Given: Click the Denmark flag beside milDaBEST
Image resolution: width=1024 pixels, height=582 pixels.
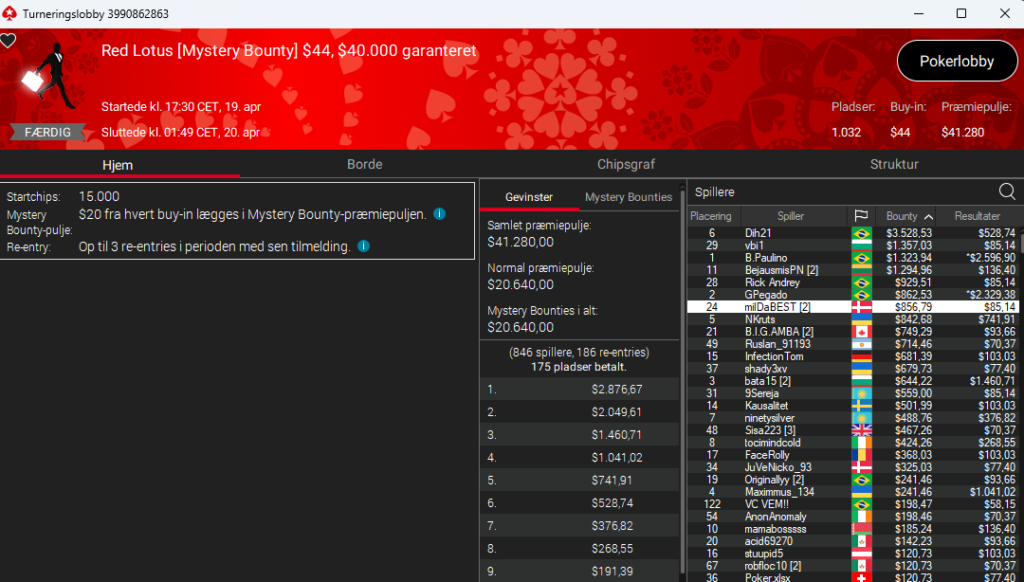Looking at the screenshot, I should (861, 307).
